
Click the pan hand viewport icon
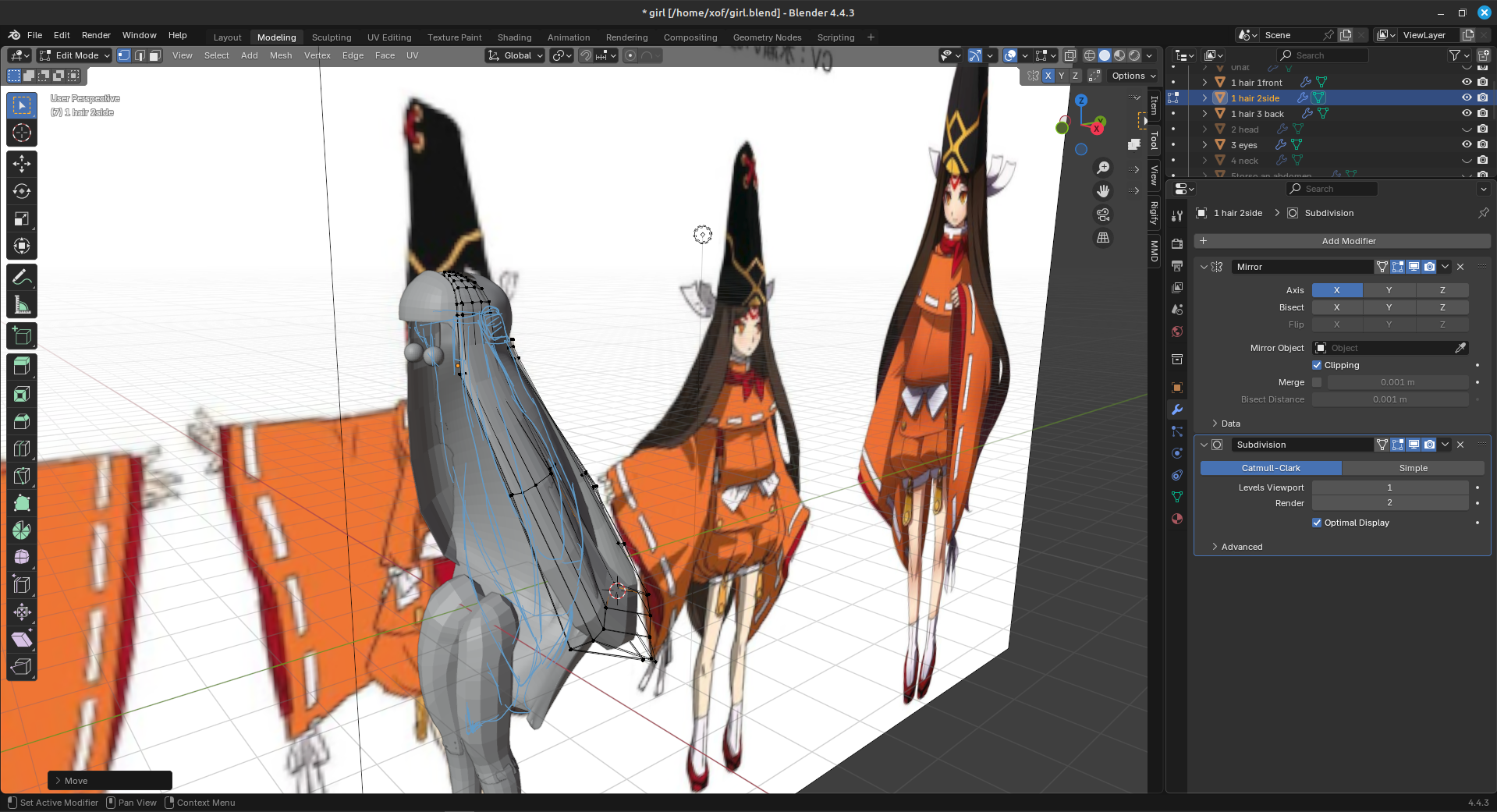click(1103, 191)
